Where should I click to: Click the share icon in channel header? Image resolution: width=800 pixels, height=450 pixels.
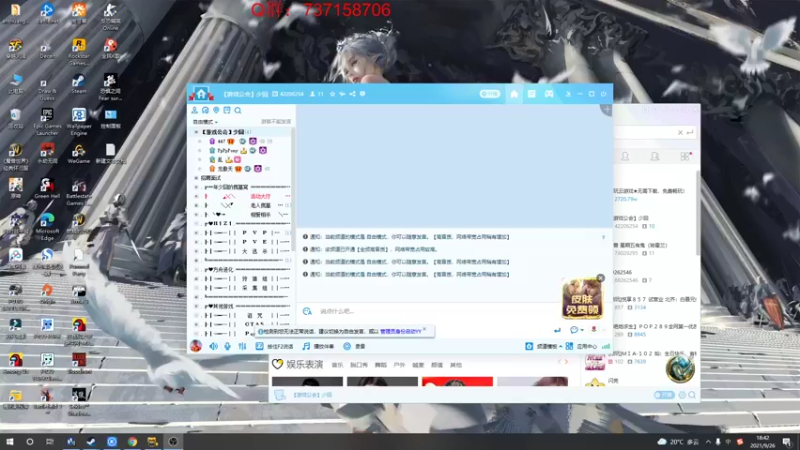click(x=353, y=94)
